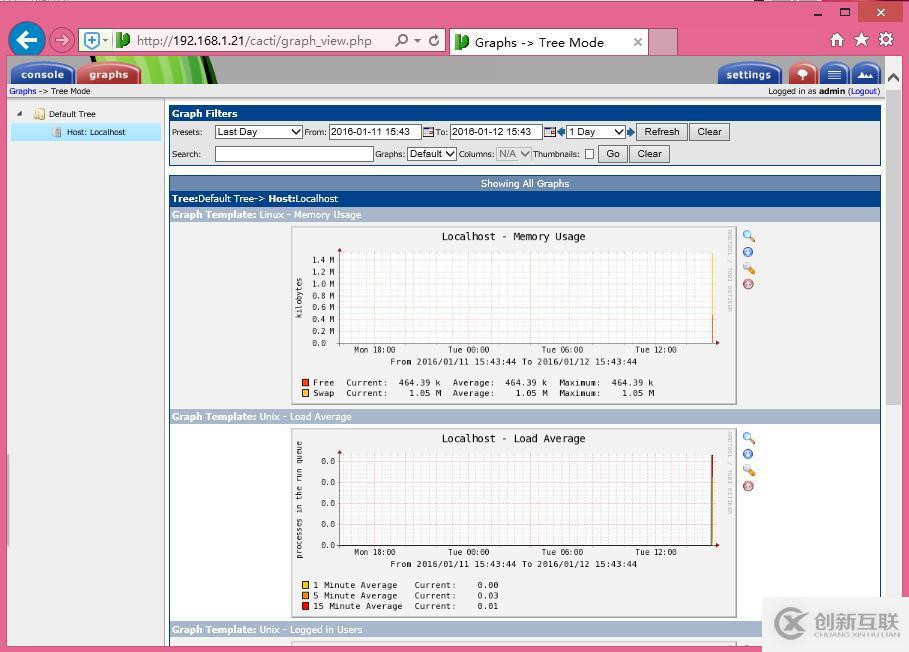This screenshot has height=652, width=909.
Task: Select the Graphs -> Tree Mode browser tab
Action: click(x=548, y=42)
